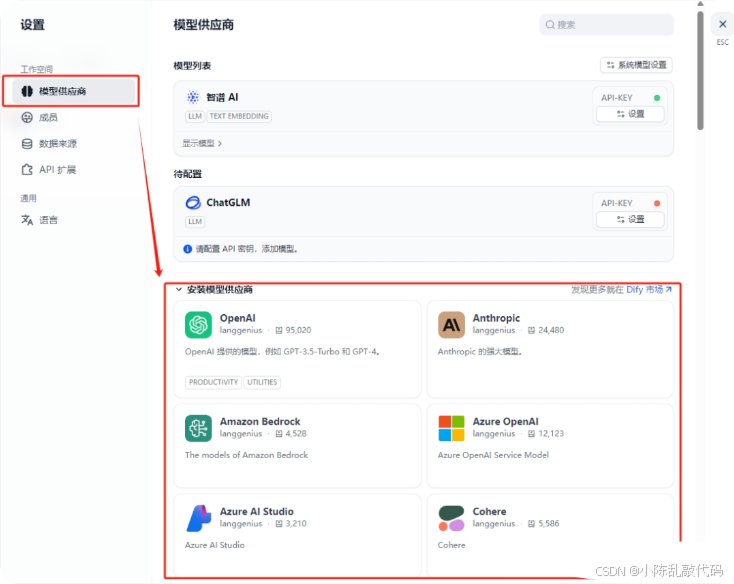The image size is (734, 584).
Task: Click the blue info icon under ChatGLM
Action: pos(188,249)
